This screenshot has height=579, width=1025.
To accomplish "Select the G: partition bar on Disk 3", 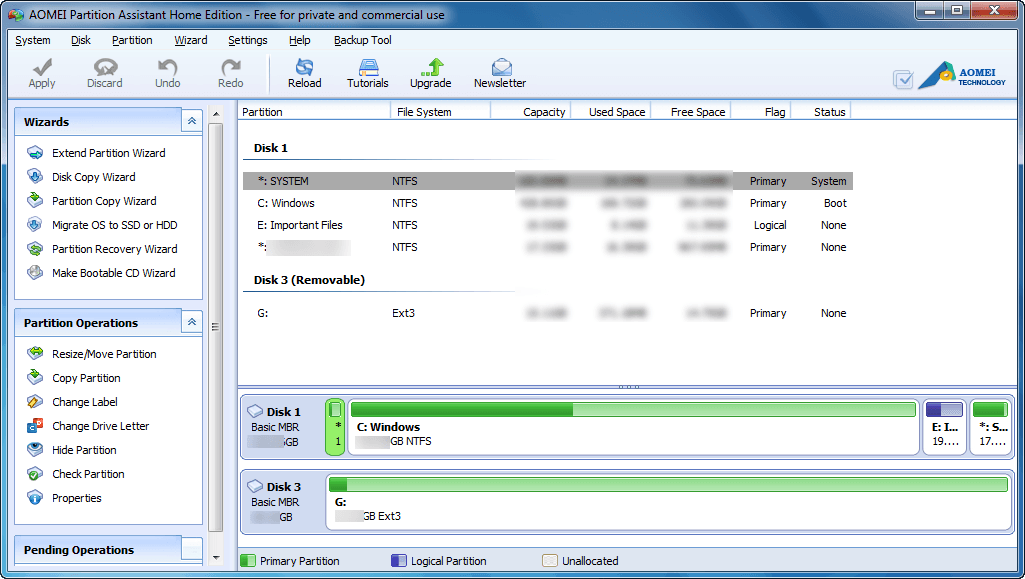I will [668, 502].
